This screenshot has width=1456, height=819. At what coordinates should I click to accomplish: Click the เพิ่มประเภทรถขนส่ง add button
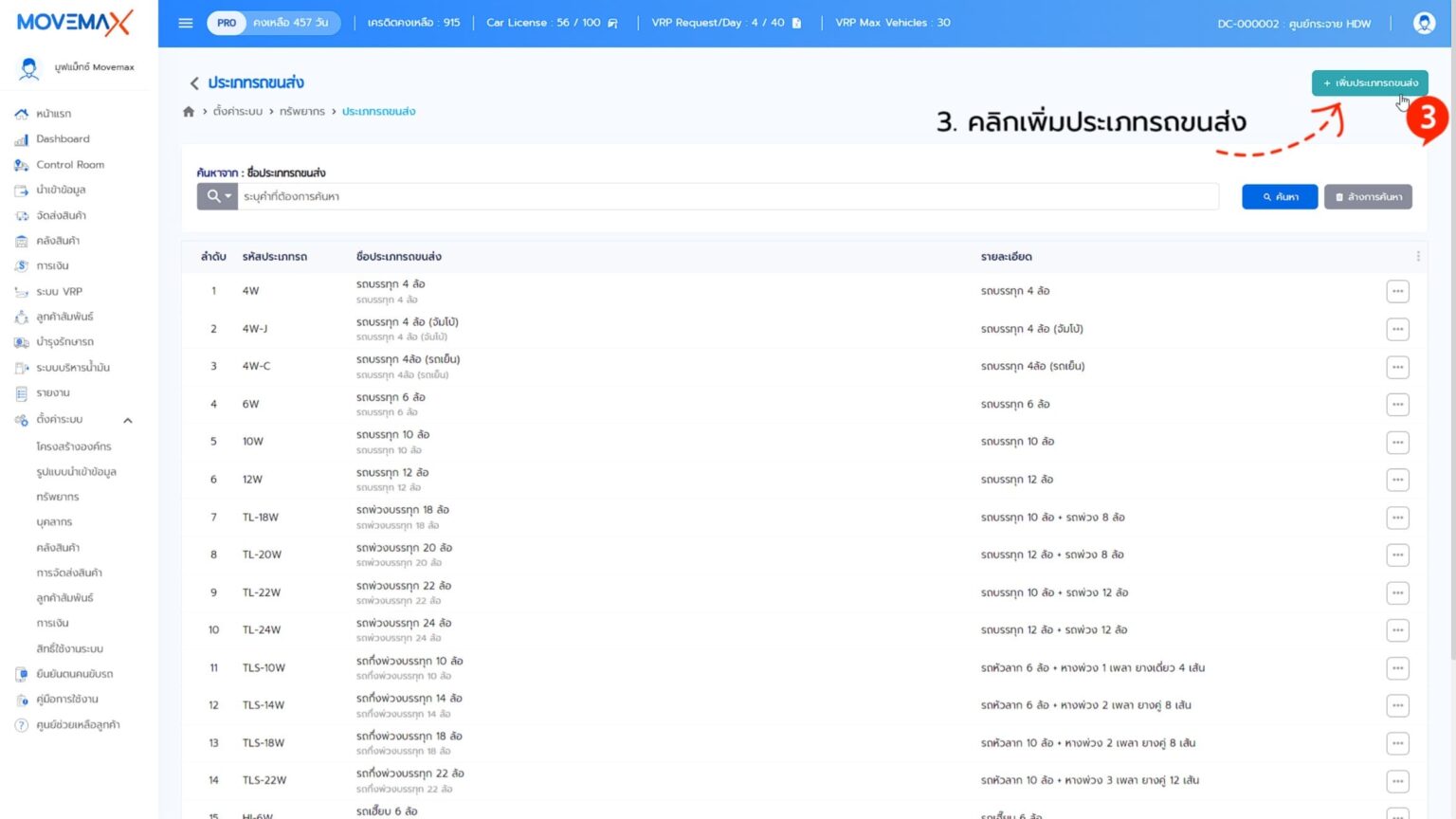1369,83
